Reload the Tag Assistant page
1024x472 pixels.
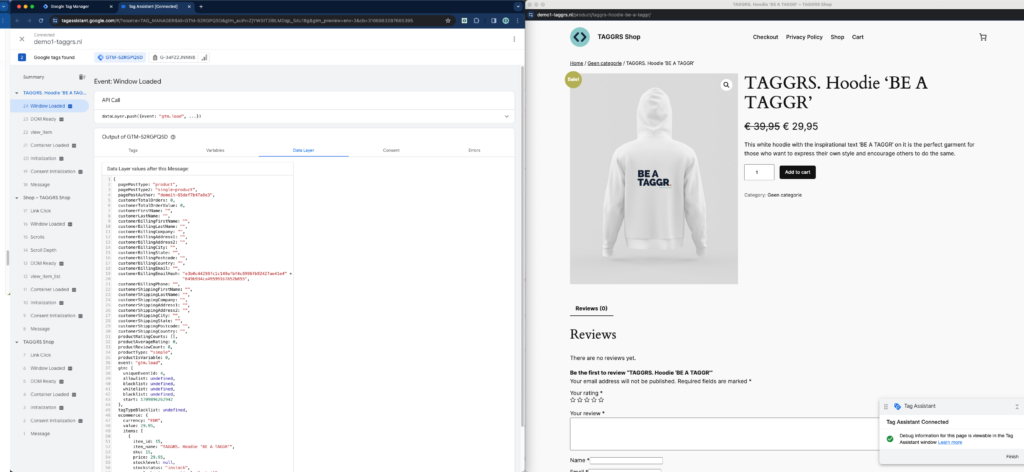click(41, 20)
